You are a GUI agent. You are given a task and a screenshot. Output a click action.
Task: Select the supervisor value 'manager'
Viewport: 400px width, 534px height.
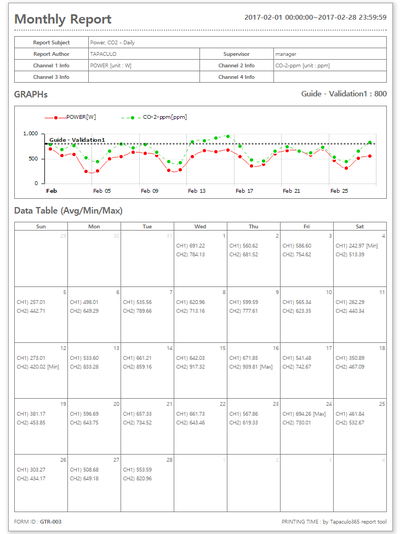click(x=286, y=54)
